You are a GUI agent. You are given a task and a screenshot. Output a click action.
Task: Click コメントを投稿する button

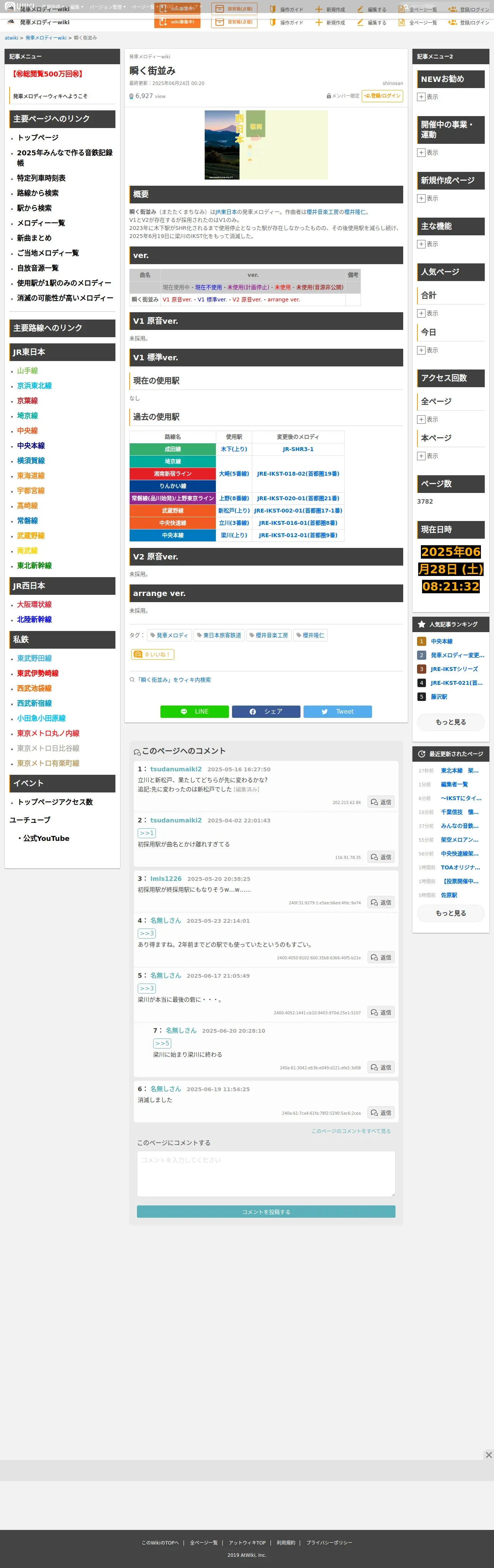tap(265, 1212)
